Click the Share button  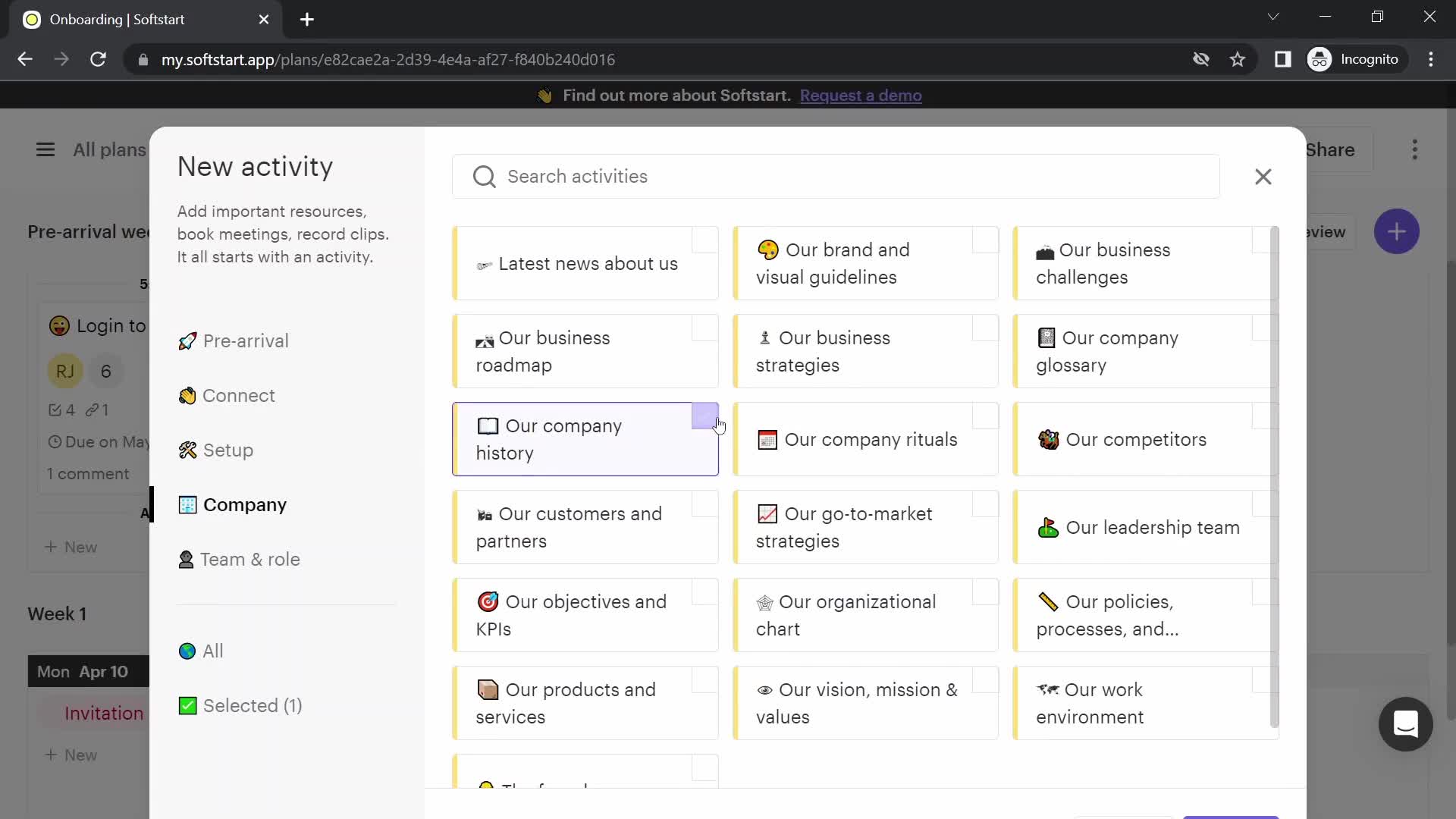tap(1329, 150)
